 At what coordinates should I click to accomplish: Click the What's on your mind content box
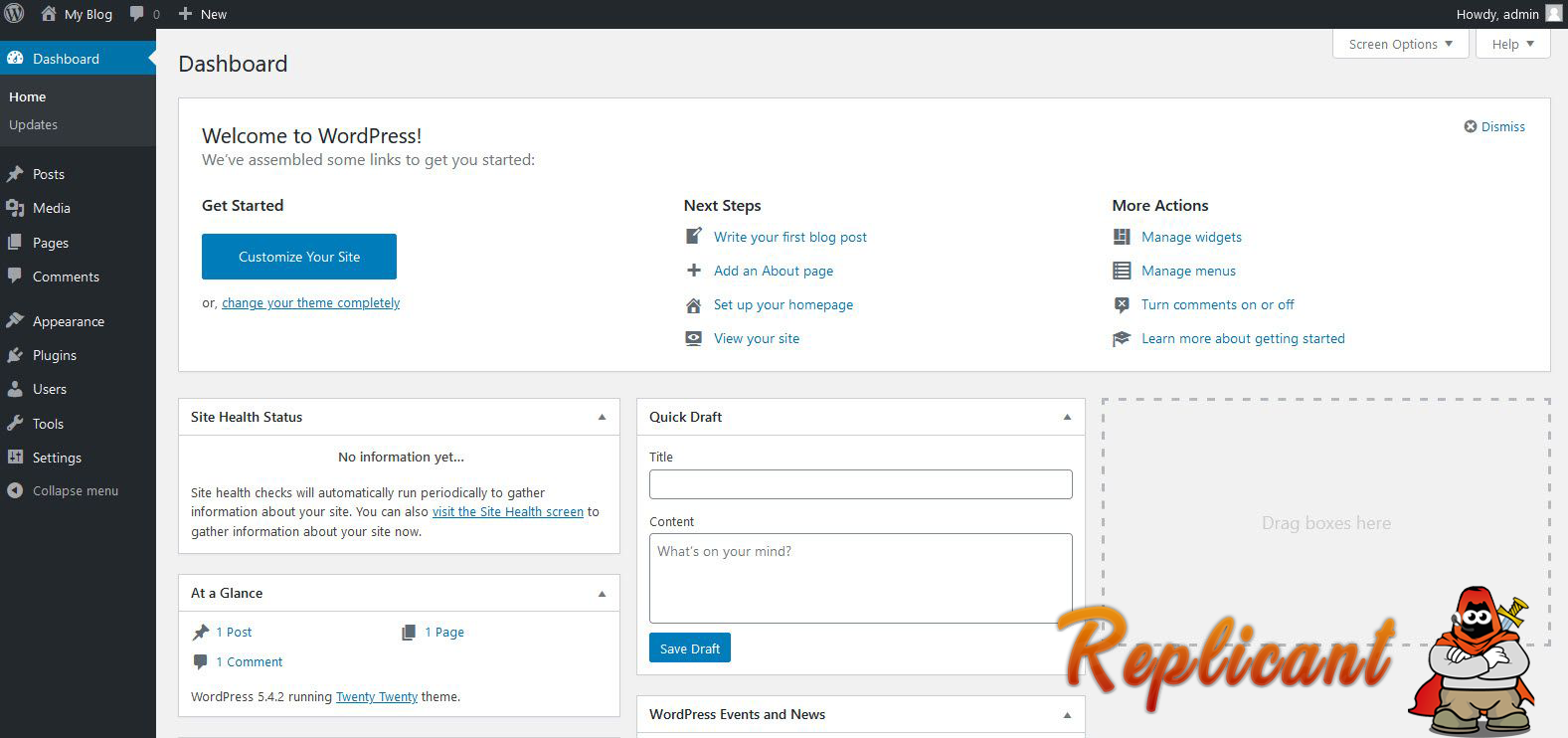861,579
